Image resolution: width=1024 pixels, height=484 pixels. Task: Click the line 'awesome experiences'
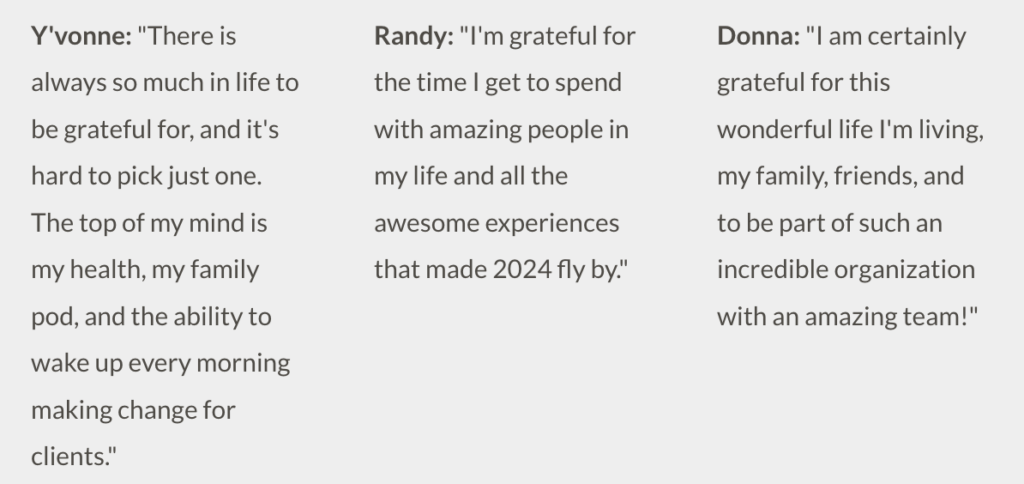click(496, 223)
